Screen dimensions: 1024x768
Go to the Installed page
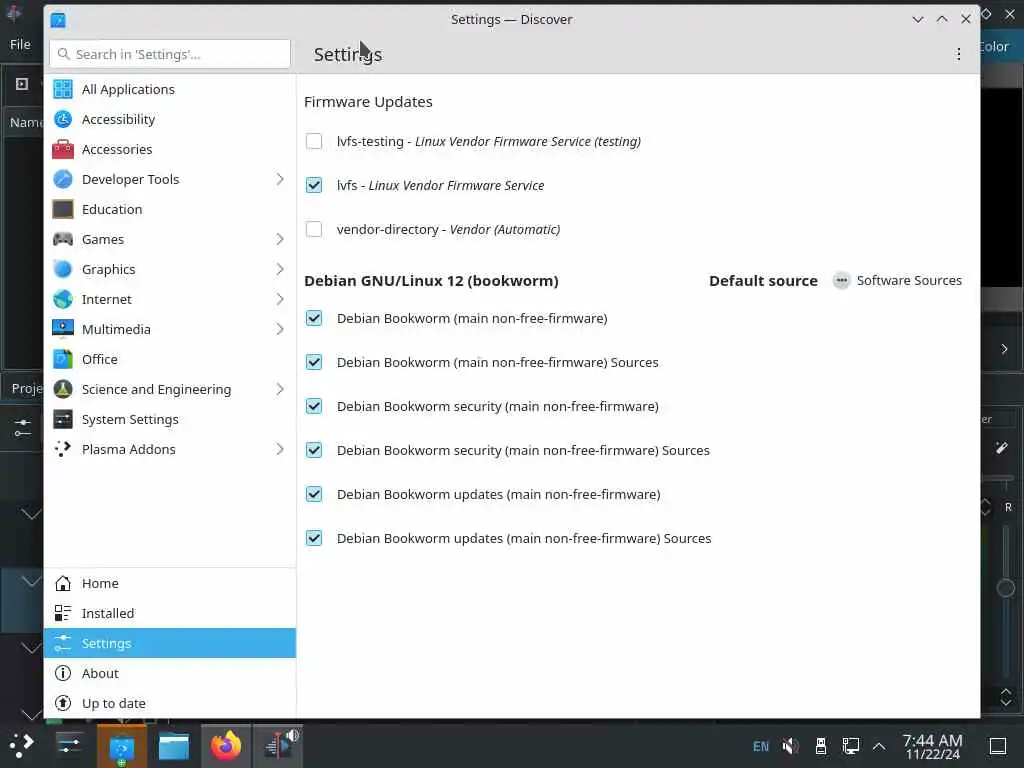pos(108,613)
